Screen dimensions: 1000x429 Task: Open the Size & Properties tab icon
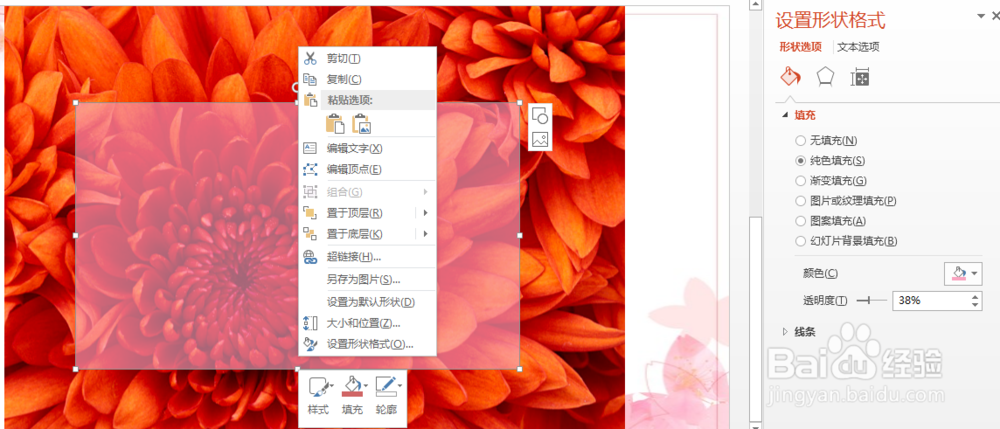[x=860, y=78]
